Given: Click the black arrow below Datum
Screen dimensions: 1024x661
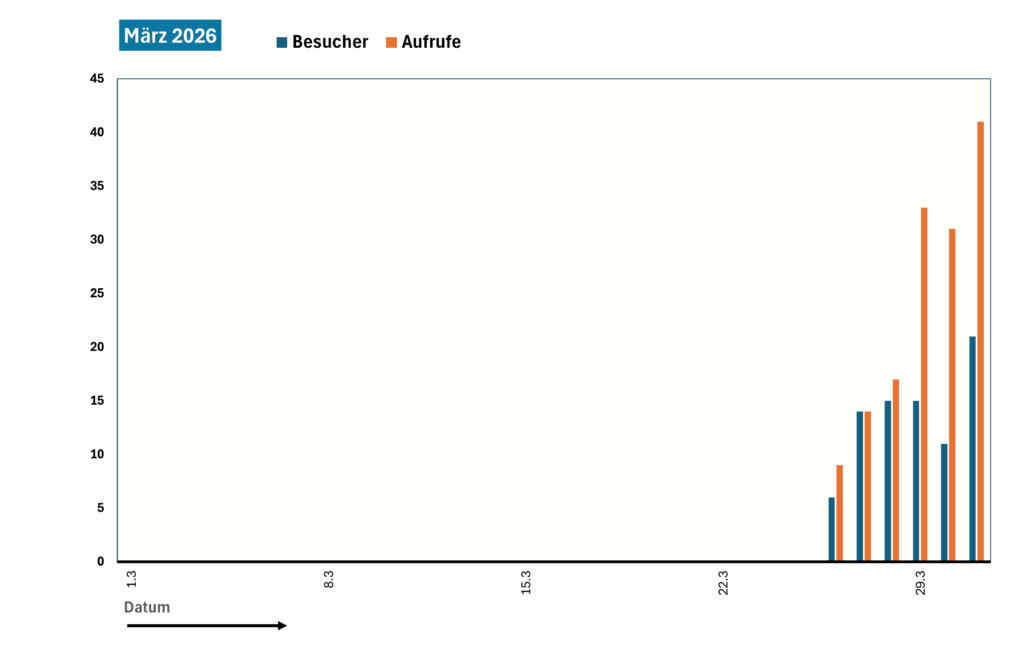Looking at the screenshot, I should (206, 626).
